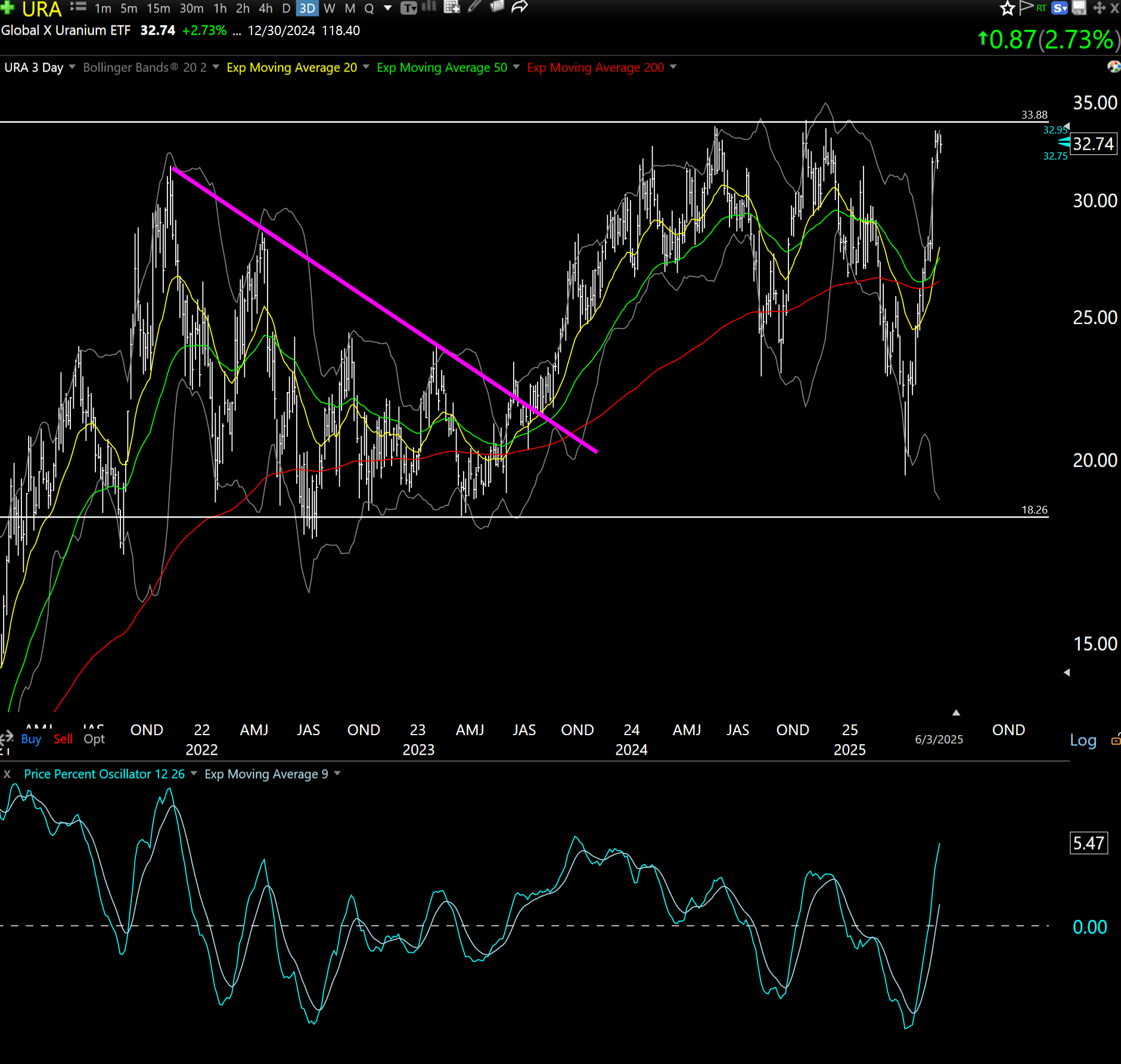Screen dimensions: 1121x1064
Task: Click the add study table icon
Action: 452,7
